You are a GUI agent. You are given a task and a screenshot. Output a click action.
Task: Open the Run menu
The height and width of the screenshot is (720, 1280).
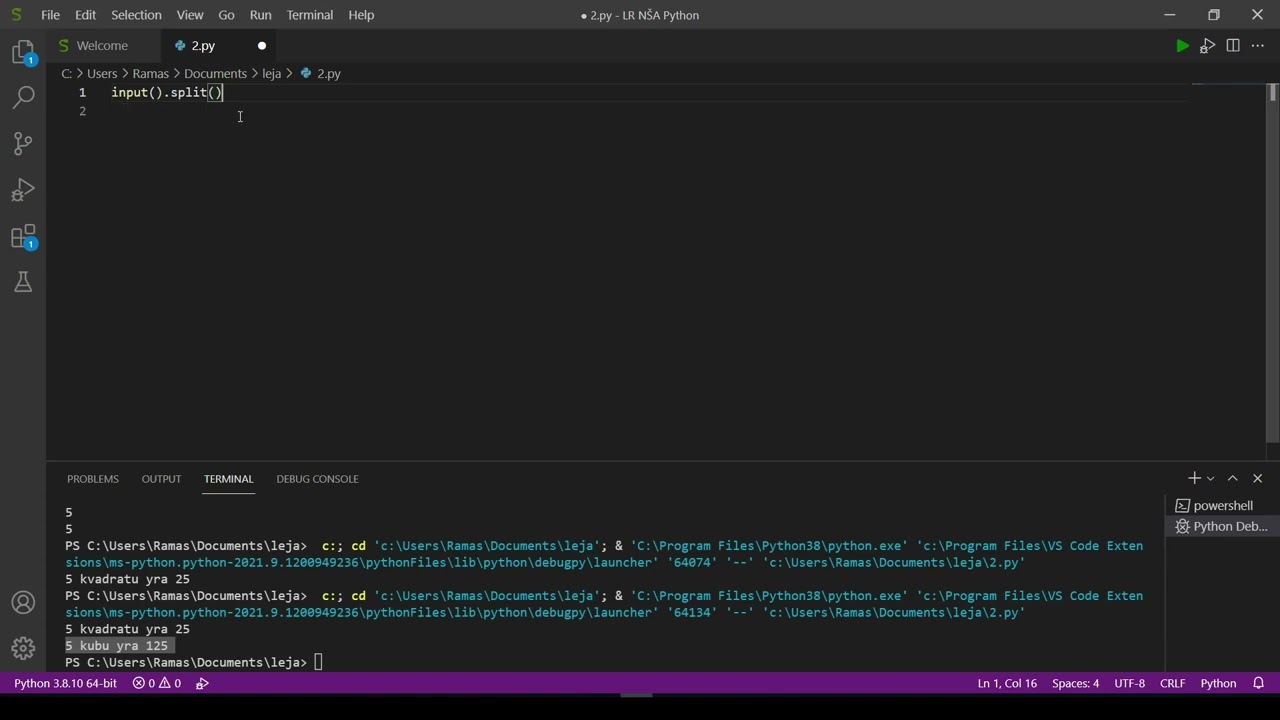click(260, 15)
